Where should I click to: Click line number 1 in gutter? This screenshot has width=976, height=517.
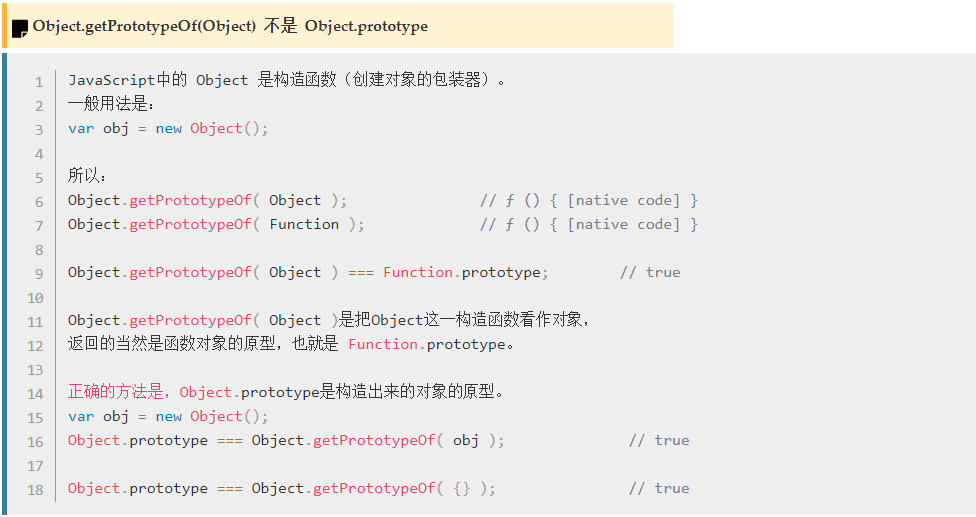pos(39,82)
